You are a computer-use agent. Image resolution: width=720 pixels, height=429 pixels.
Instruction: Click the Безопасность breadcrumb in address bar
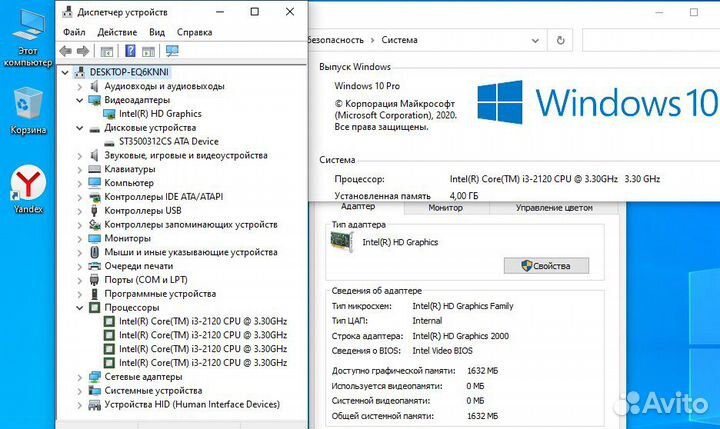tap(336, 40)
